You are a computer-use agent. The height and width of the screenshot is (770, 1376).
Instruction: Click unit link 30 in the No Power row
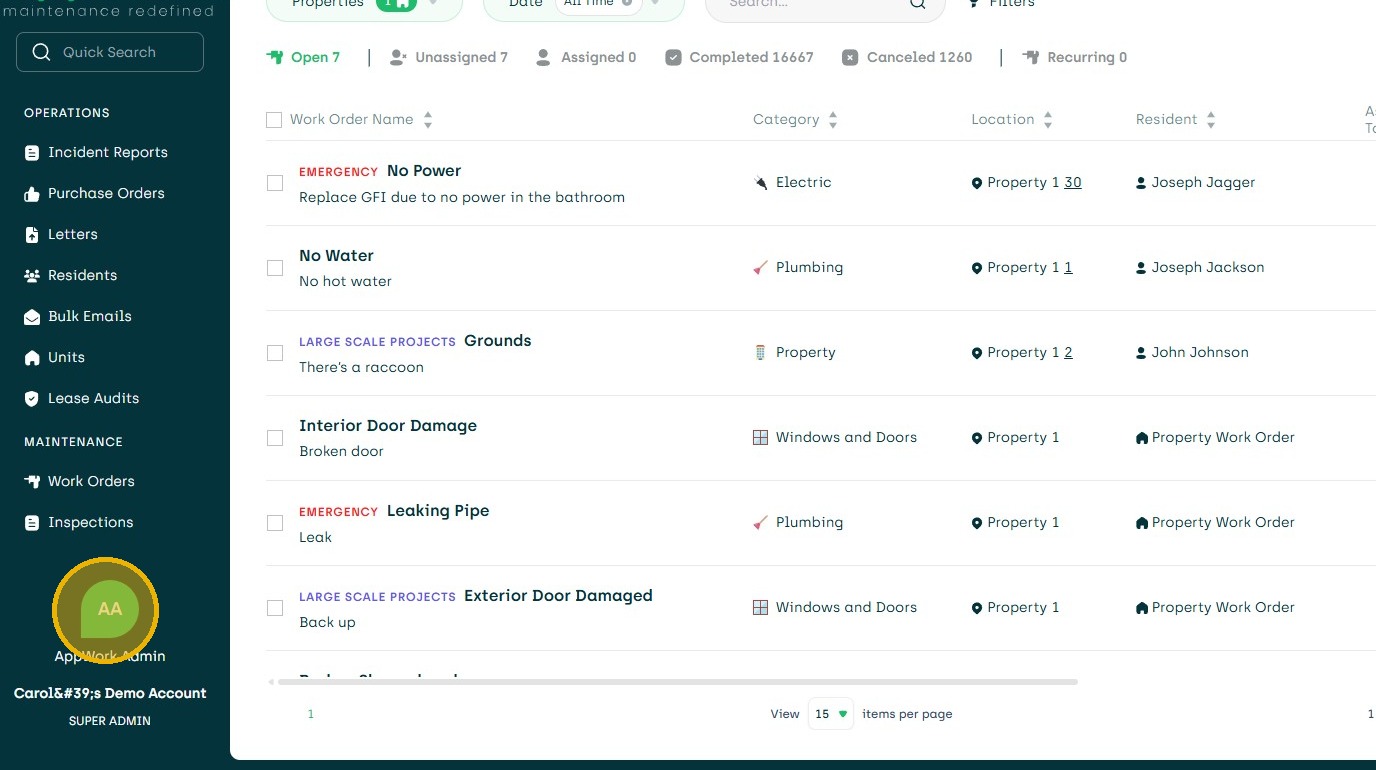[x=1073, y=183]
